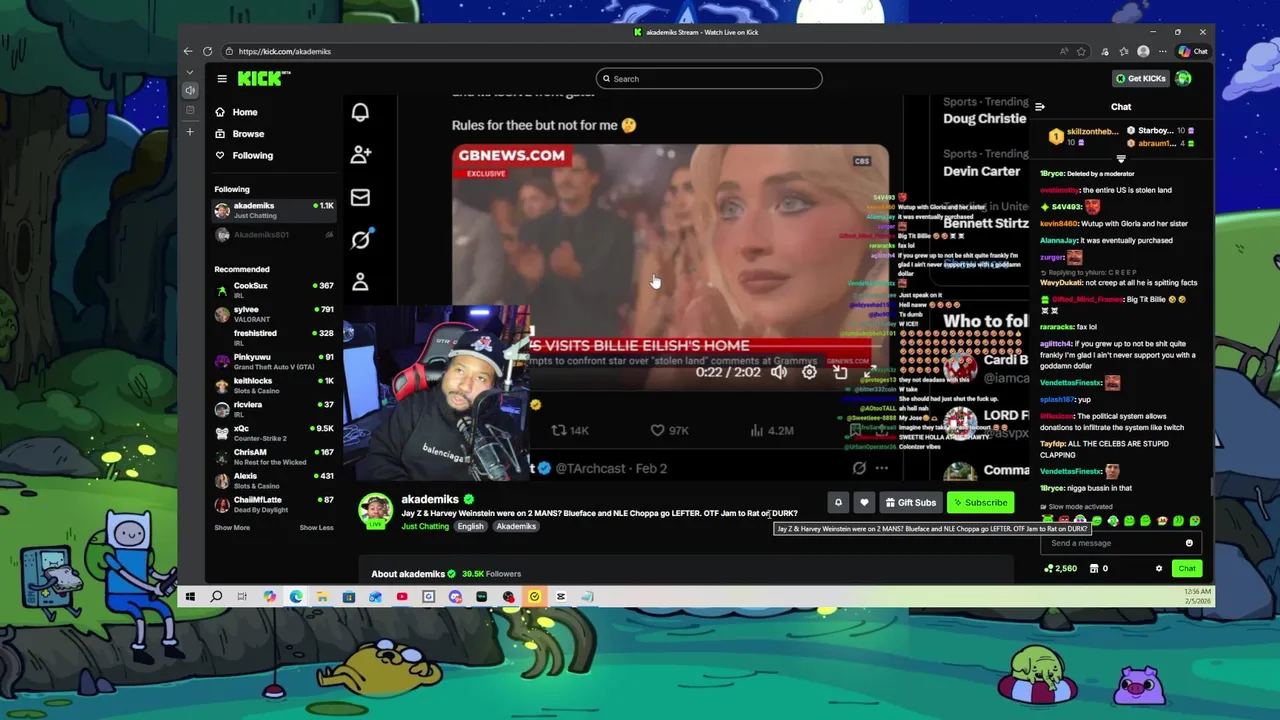Open vertical tabs dropdown chevron in Edge
The image size is (1280, 720).
[190, 71]
